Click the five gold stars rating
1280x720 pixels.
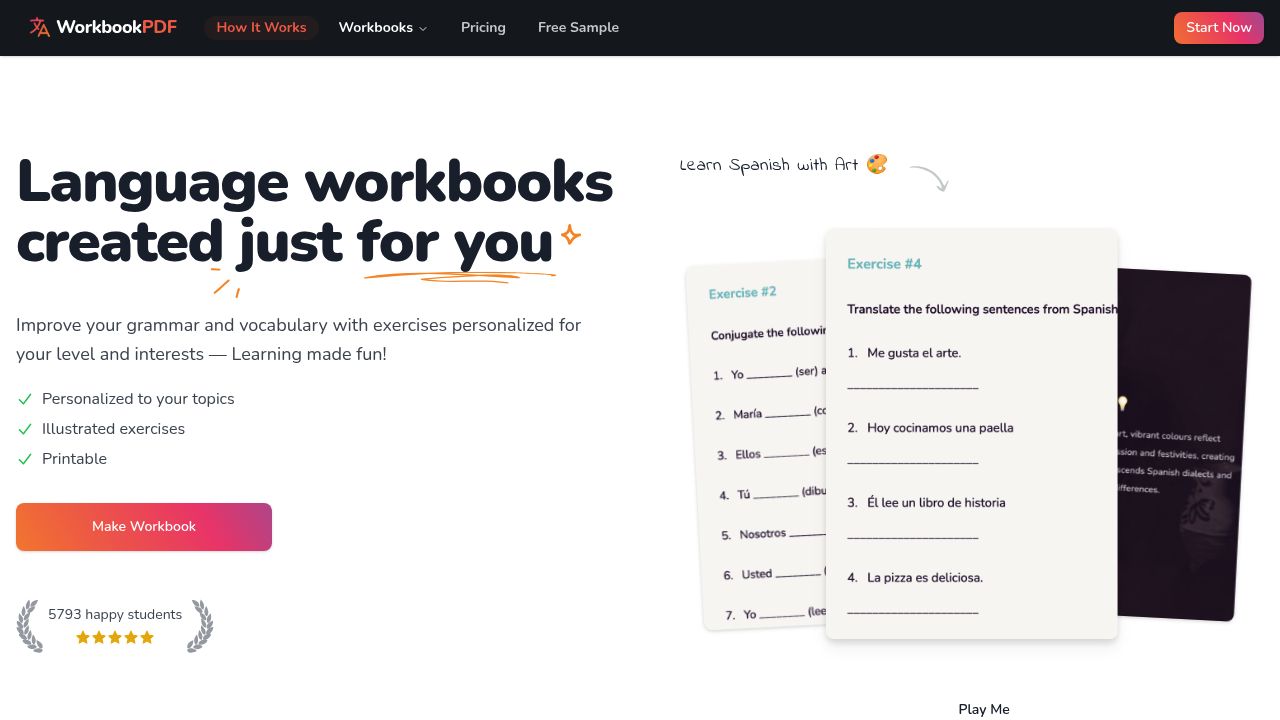tap(115, 637)
